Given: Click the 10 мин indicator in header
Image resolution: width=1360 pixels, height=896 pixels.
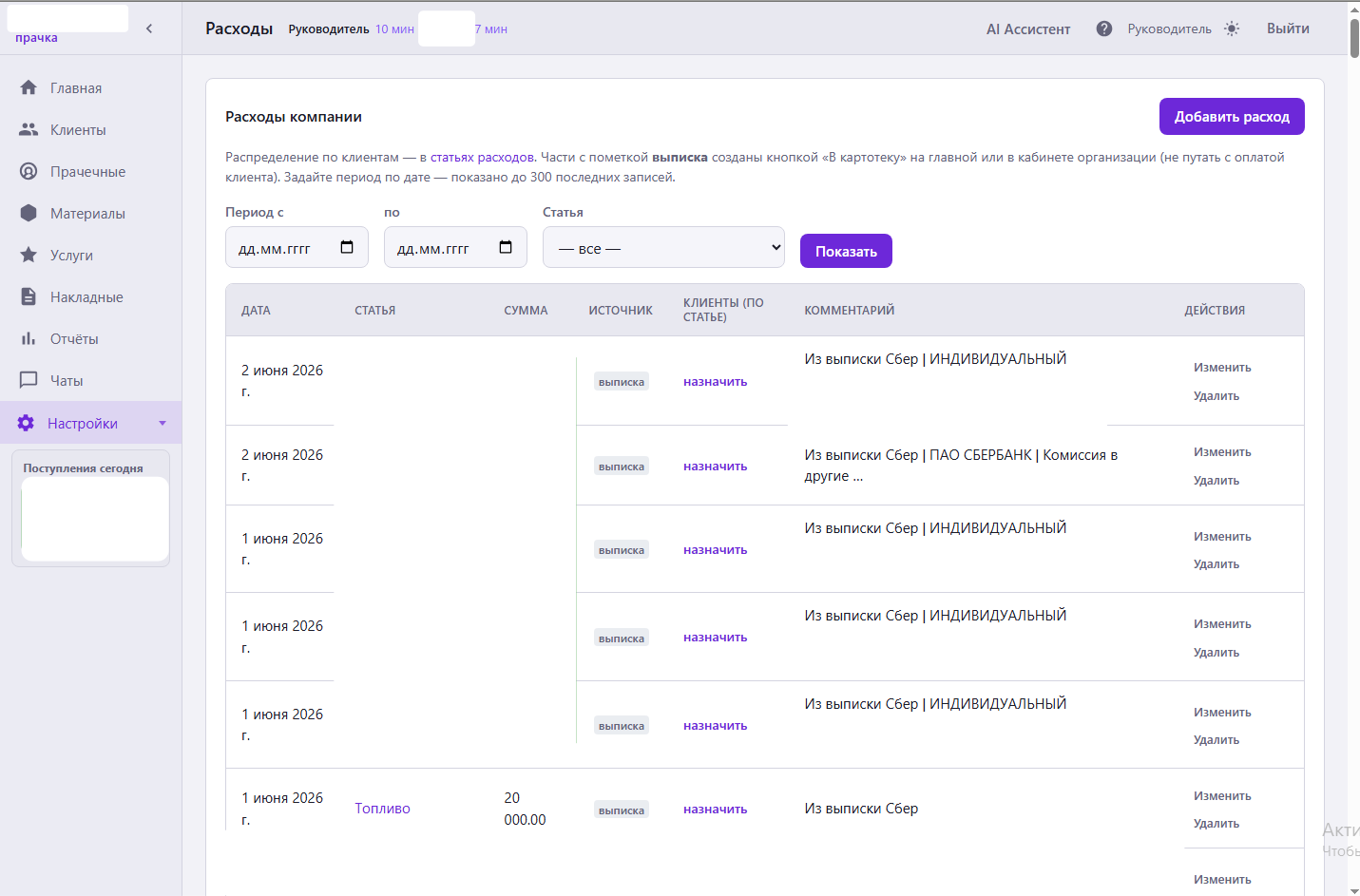Looking at the screenshot, I should (x=394, y=29).
